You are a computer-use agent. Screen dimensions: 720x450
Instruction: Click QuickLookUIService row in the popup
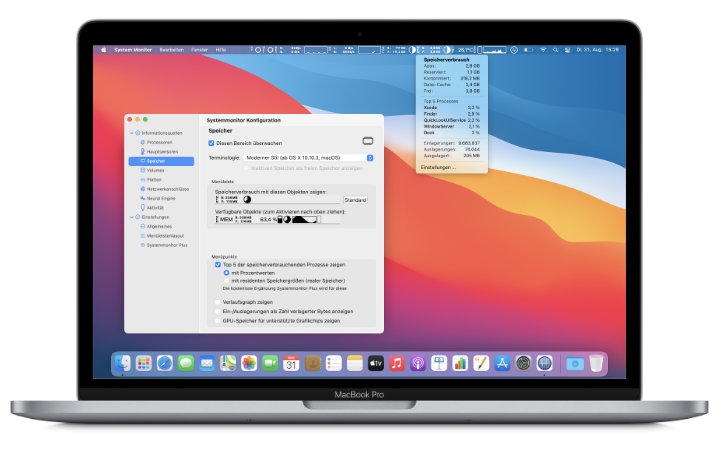coord(451,120)
